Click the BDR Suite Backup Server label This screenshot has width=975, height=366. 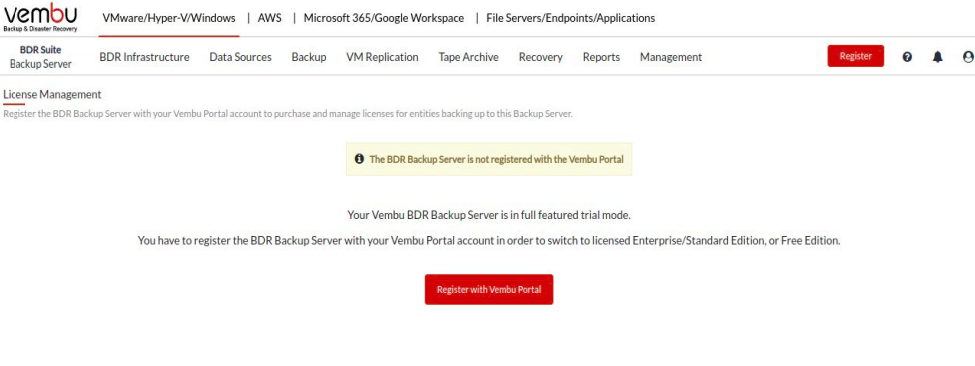(x=41, y=57)
